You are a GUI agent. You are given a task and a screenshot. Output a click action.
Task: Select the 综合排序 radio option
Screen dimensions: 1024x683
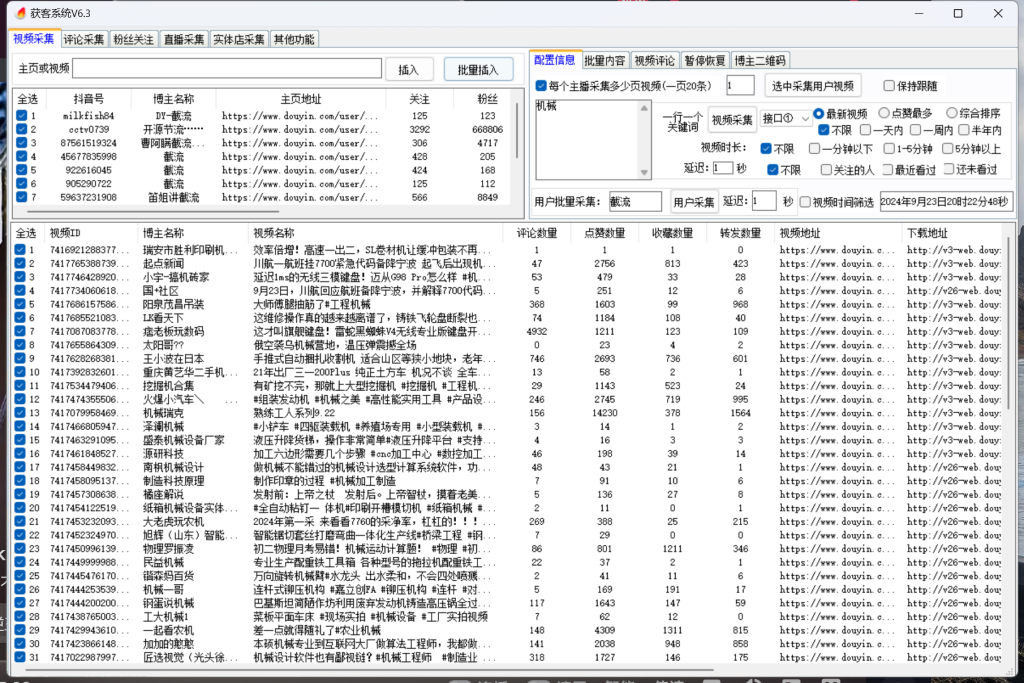click(951, 114)
